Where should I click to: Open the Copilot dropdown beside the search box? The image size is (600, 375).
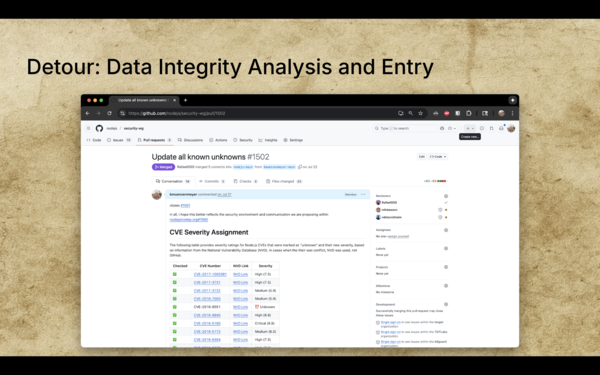coord(452,128)
